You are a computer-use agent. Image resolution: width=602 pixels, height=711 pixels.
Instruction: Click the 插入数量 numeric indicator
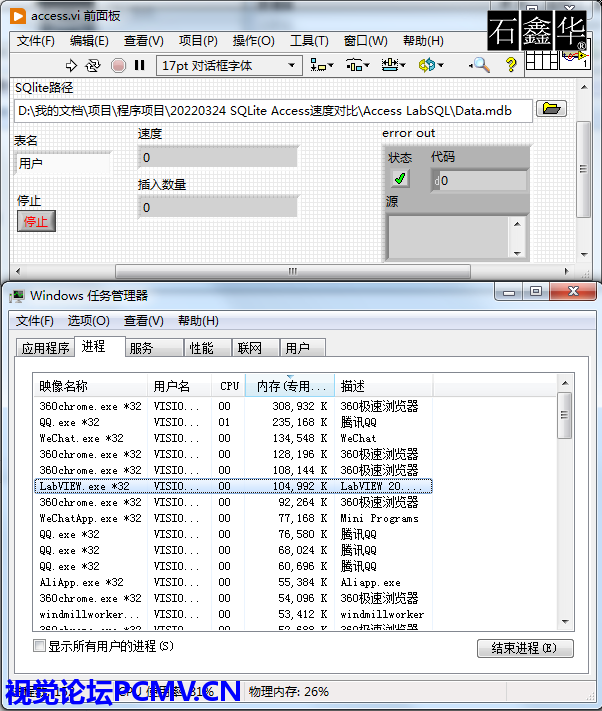coord(218,208)
